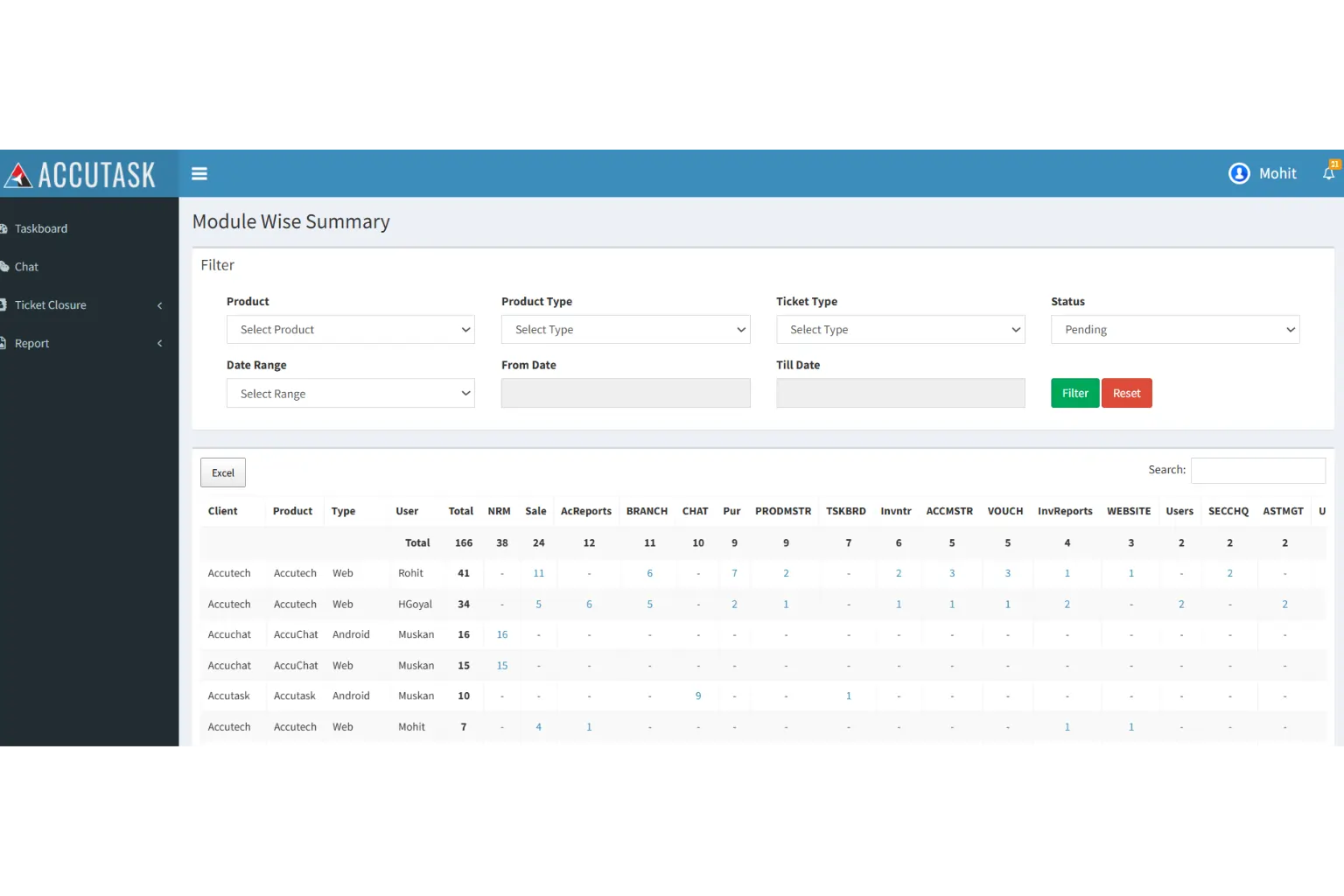
Task: Open the notification bell icon
Action: [1329, 173]
